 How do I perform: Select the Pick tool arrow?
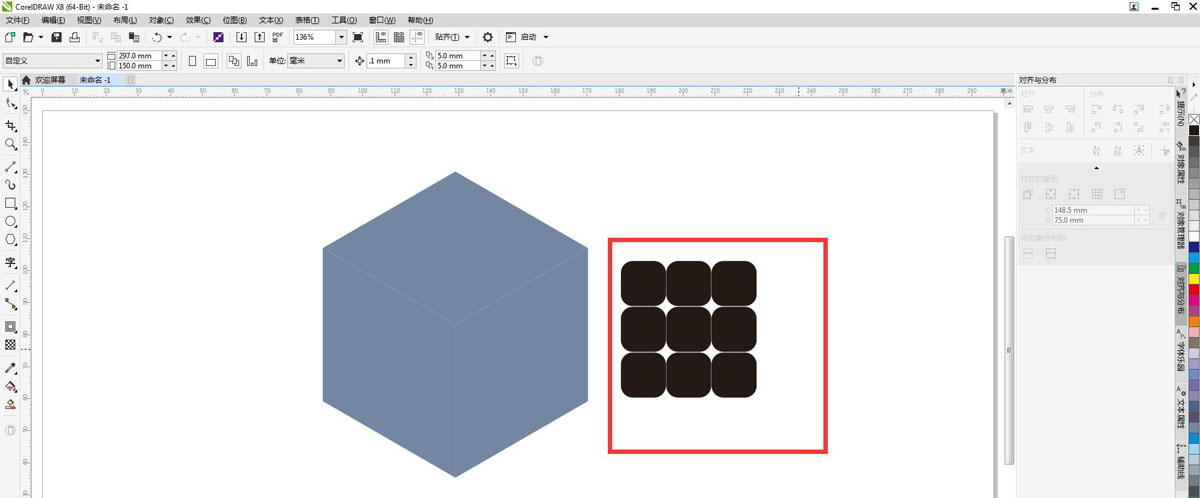coord(11,84)
